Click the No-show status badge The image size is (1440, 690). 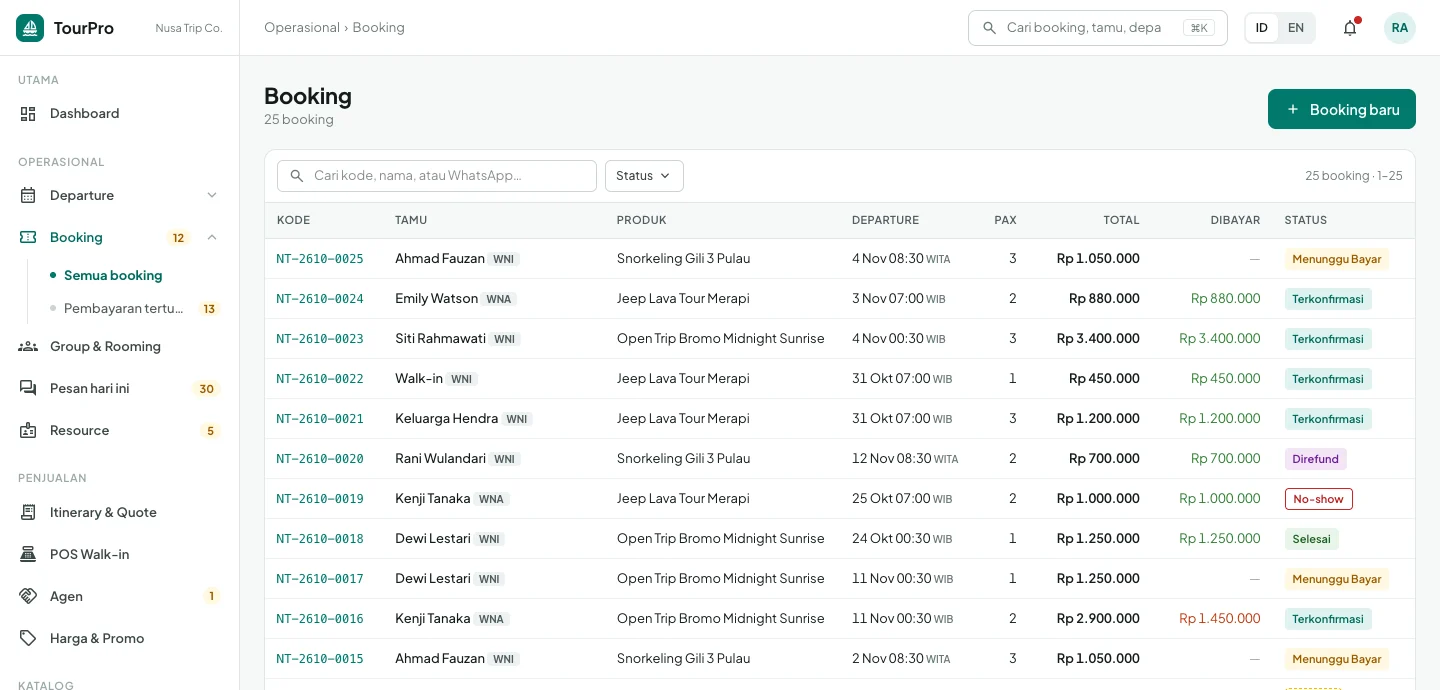click(1319, 499)
